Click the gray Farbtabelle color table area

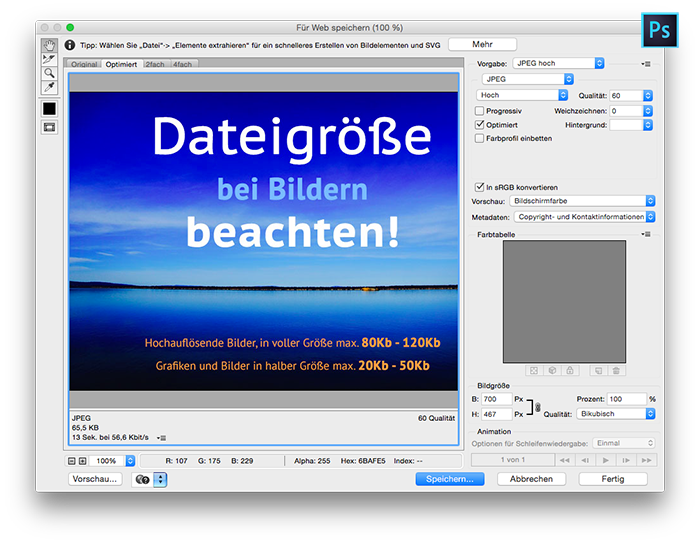[x=564, y=302]
